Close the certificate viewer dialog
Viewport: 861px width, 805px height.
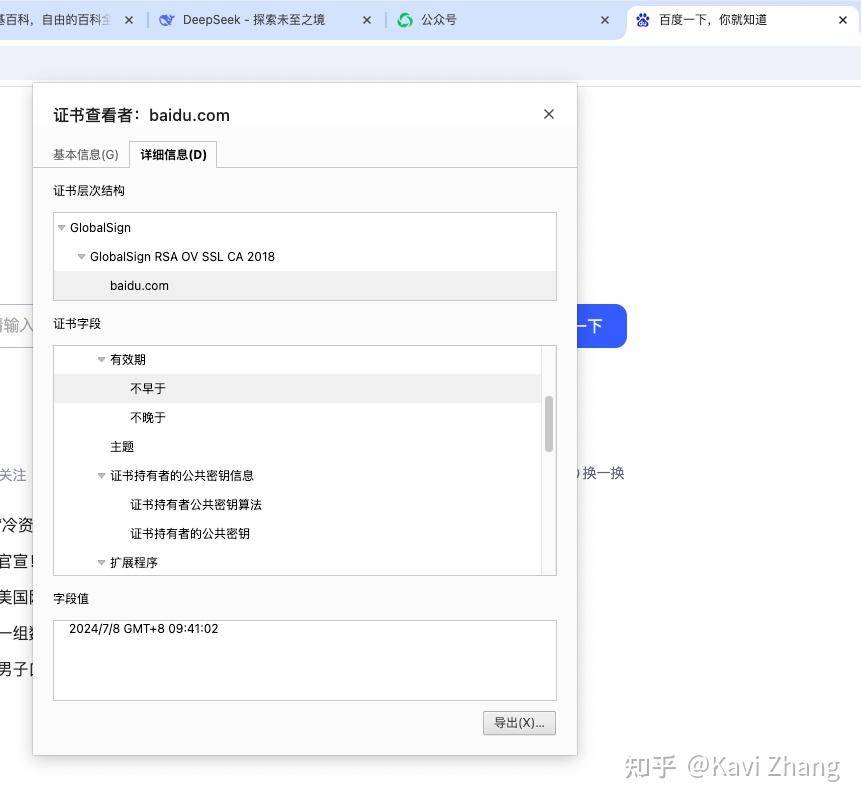click(548, 114)
